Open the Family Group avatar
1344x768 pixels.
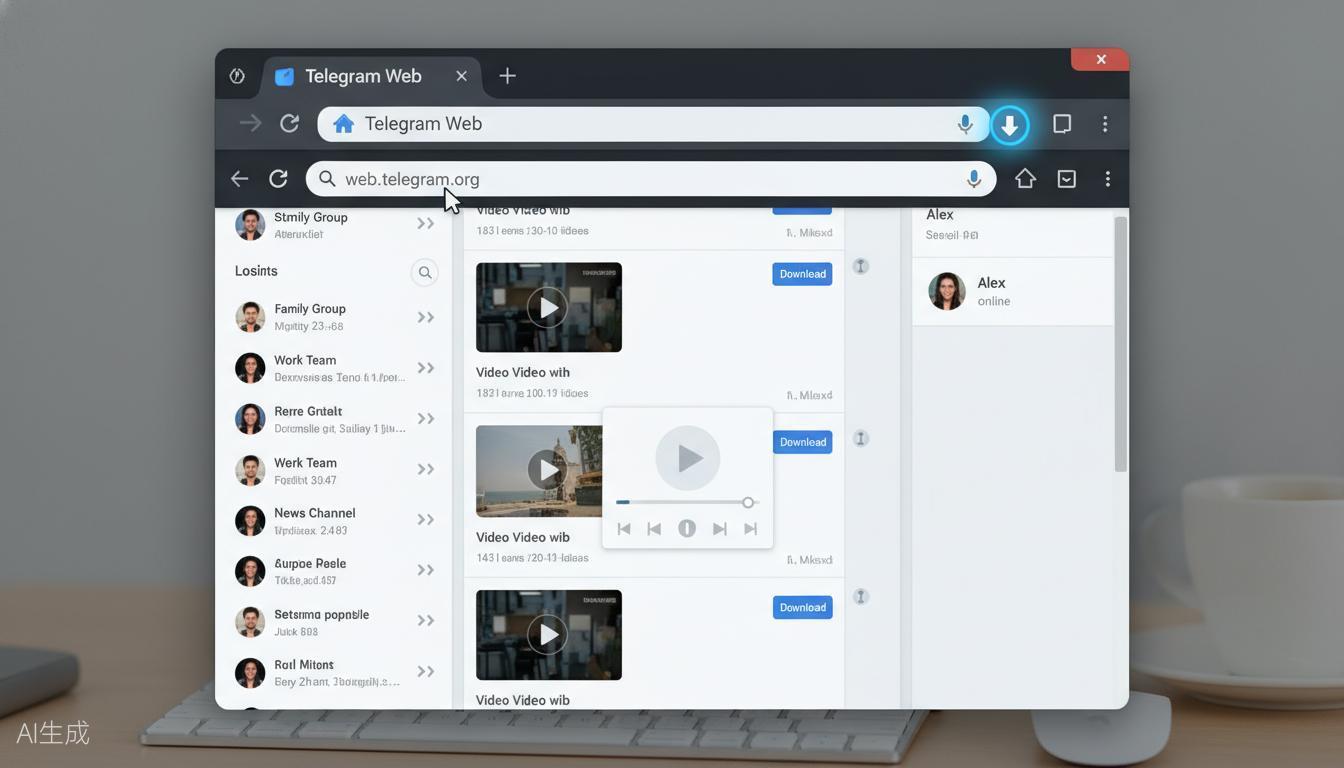pos(250,317)
